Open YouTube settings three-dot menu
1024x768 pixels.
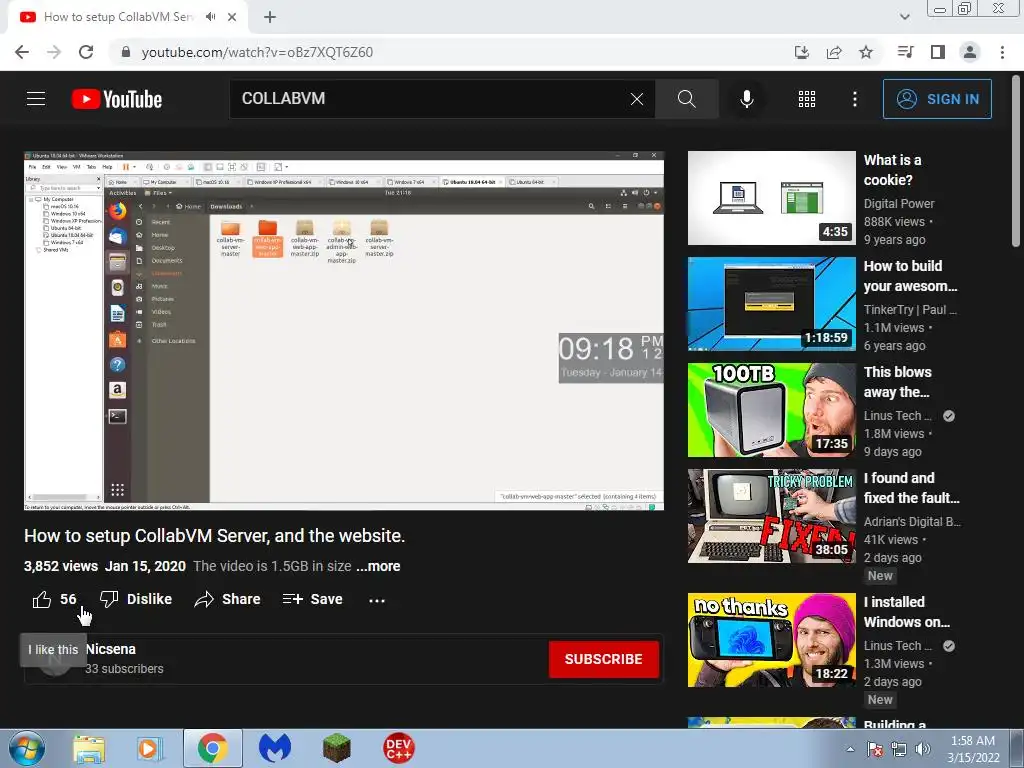854,99
